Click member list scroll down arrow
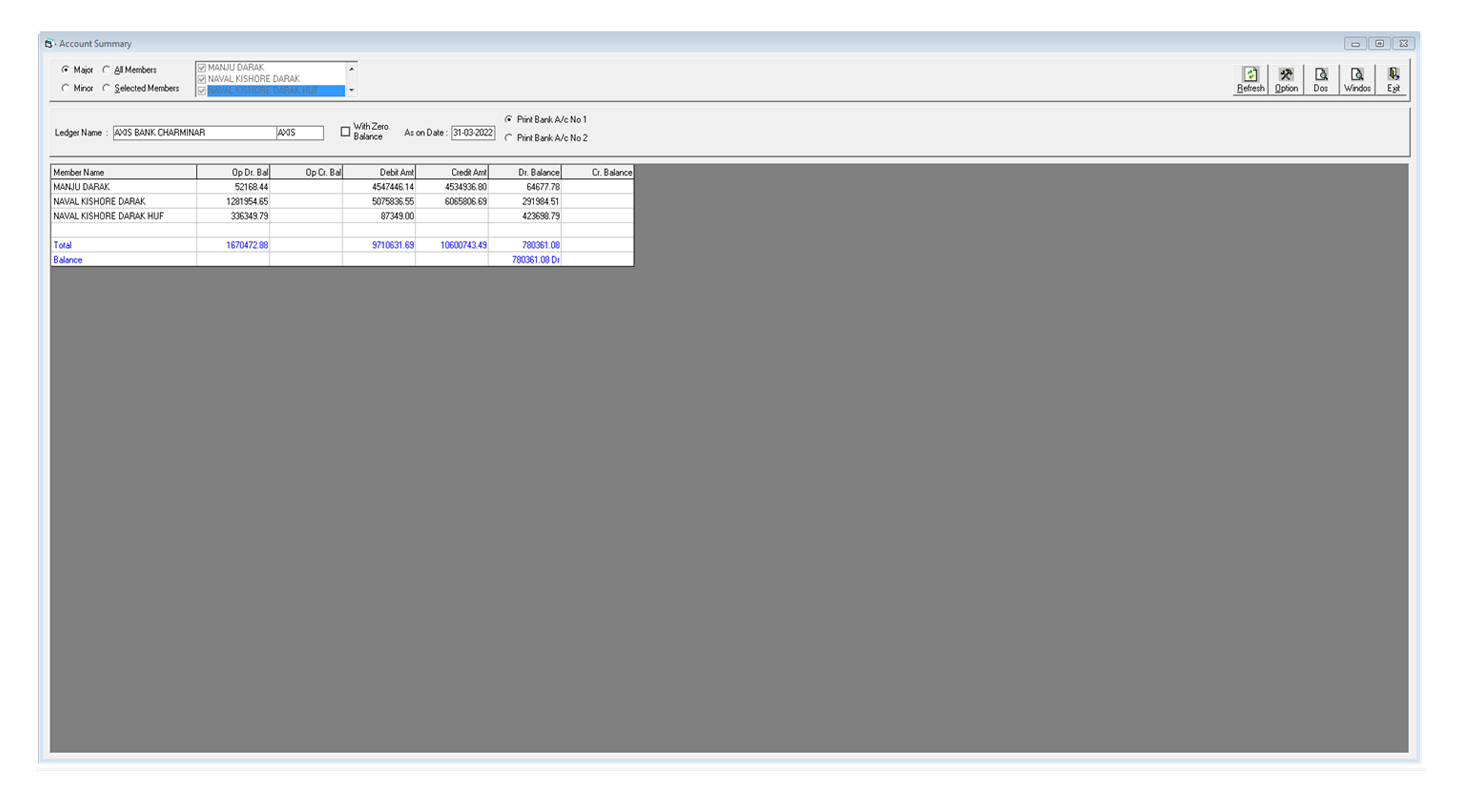1457x787 pixels. click(351, 90)
